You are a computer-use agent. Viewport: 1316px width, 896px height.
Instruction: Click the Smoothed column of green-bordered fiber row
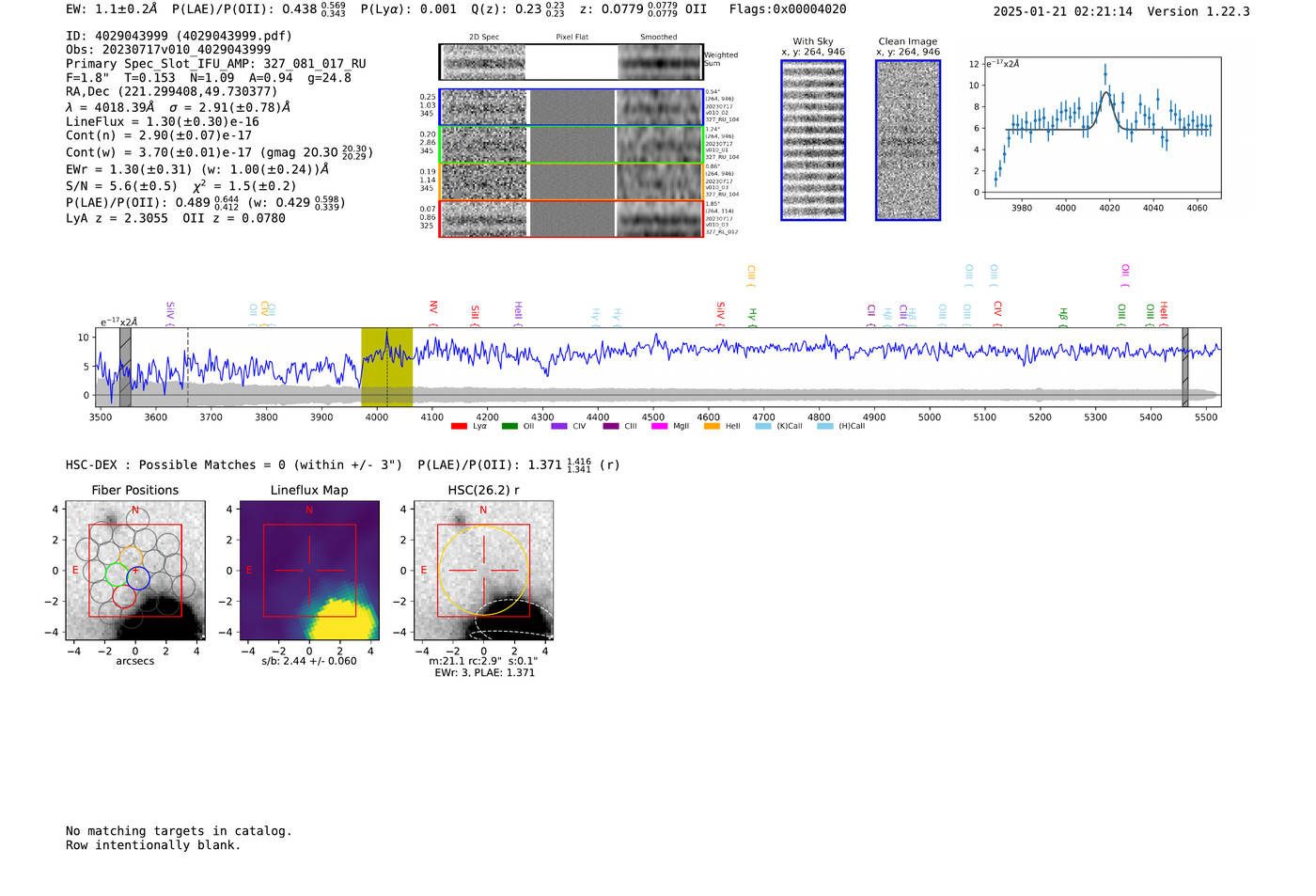[x=659, y=145]
